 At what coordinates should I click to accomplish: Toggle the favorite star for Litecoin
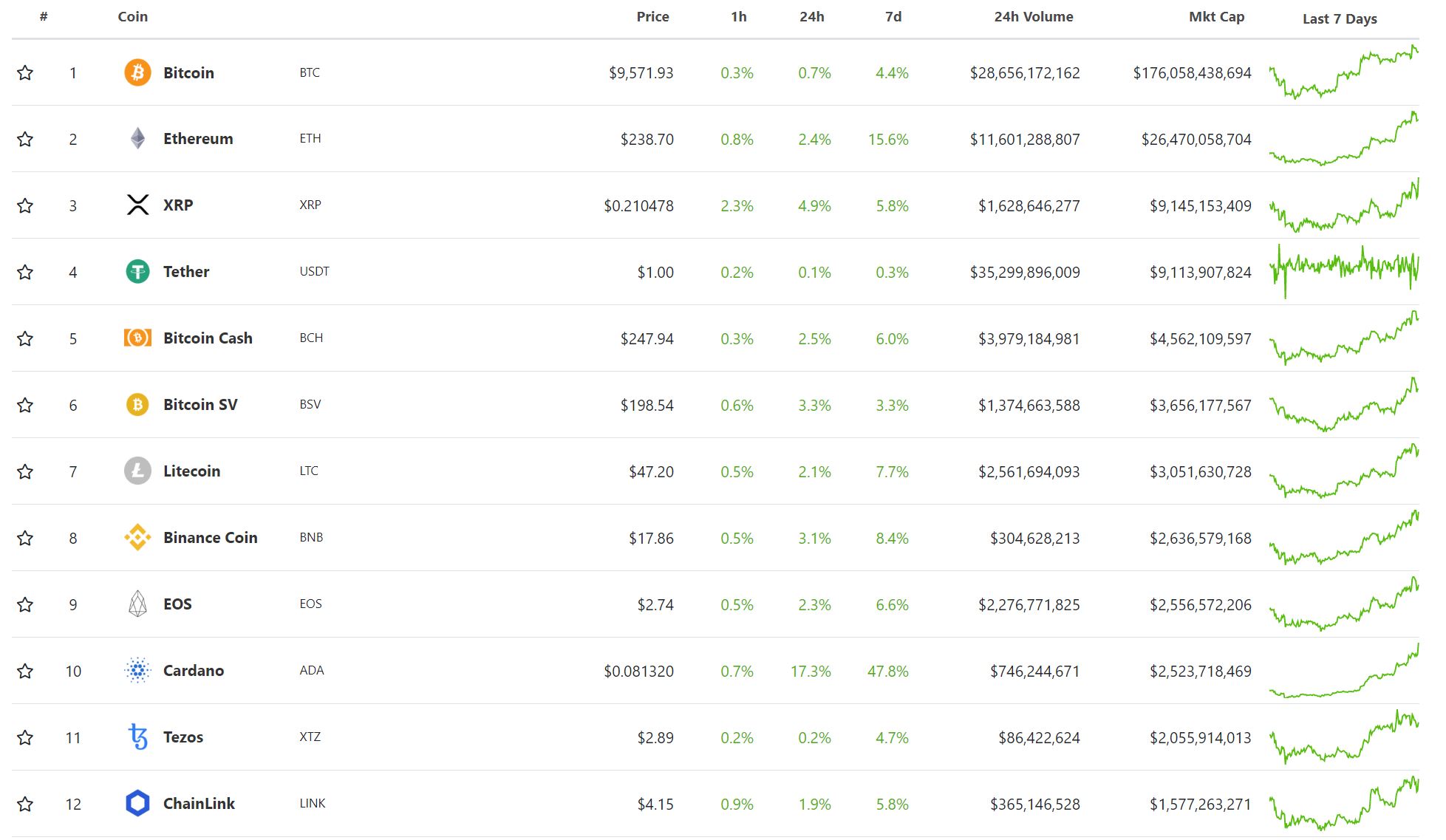[x=25, y=471]
